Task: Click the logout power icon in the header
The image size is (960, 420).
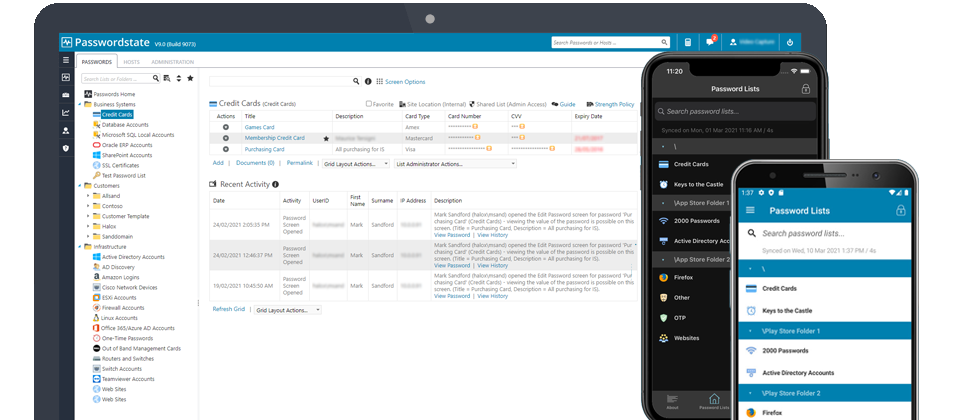Action: (790, 42)
